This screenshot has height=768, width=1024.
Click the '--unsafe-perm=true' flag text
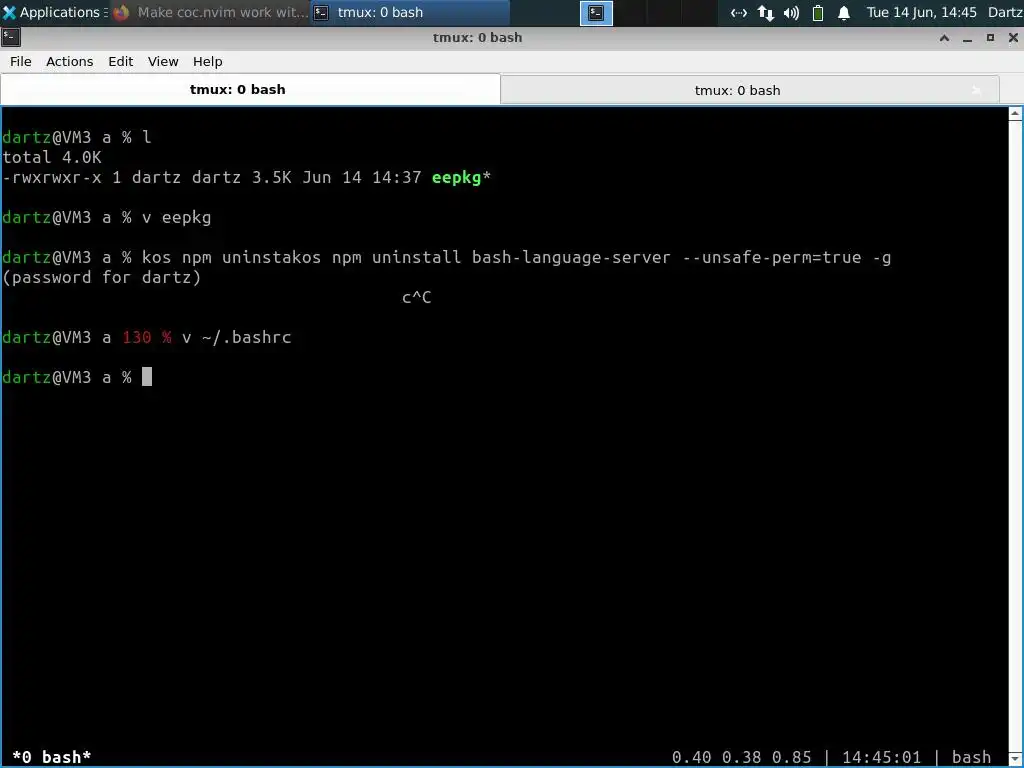[x=772, y=257]
